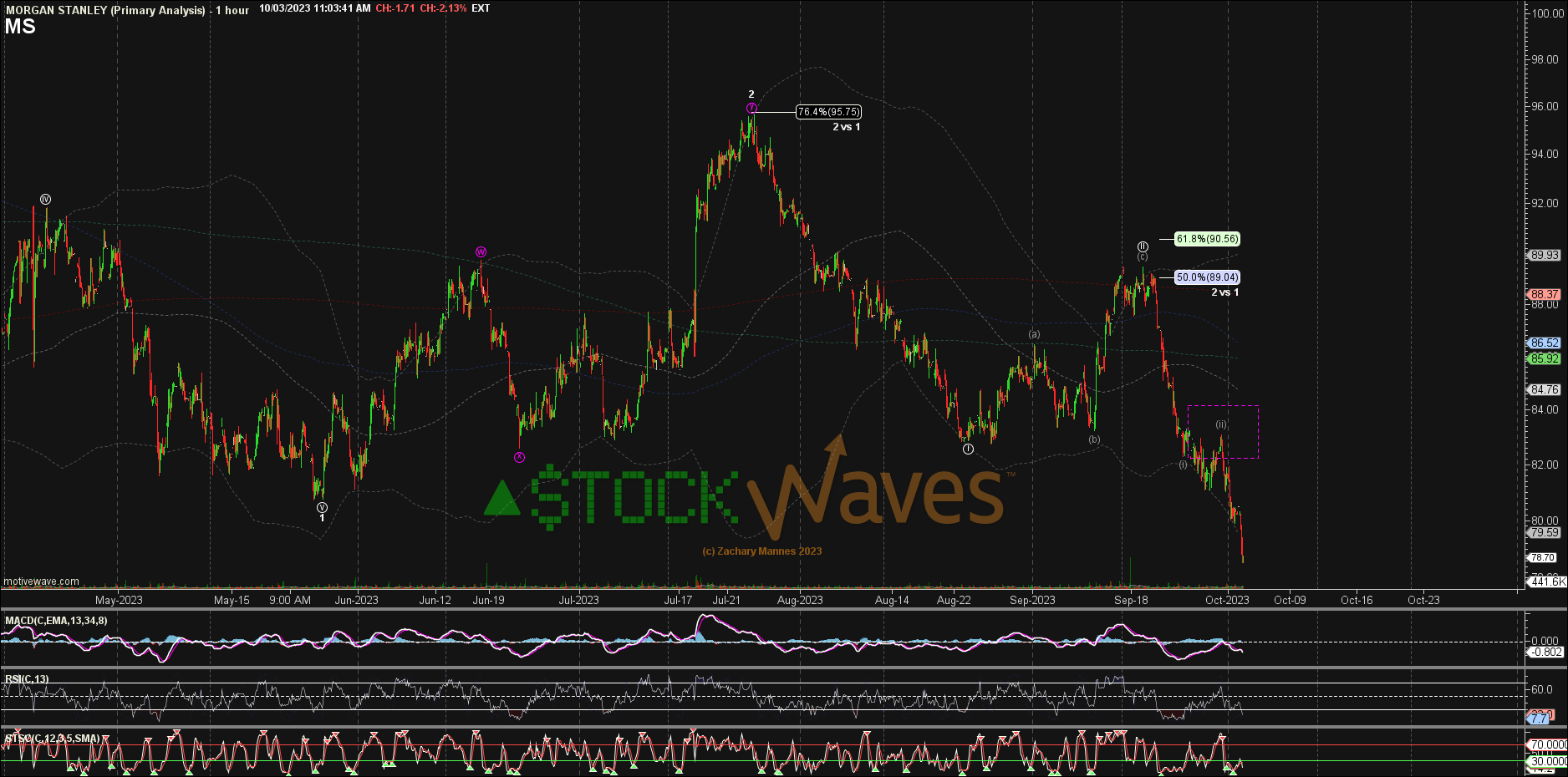Click the Jun-19 date on the time axis
This screenshot has height=777, width=1568.
tap(488, 600)
